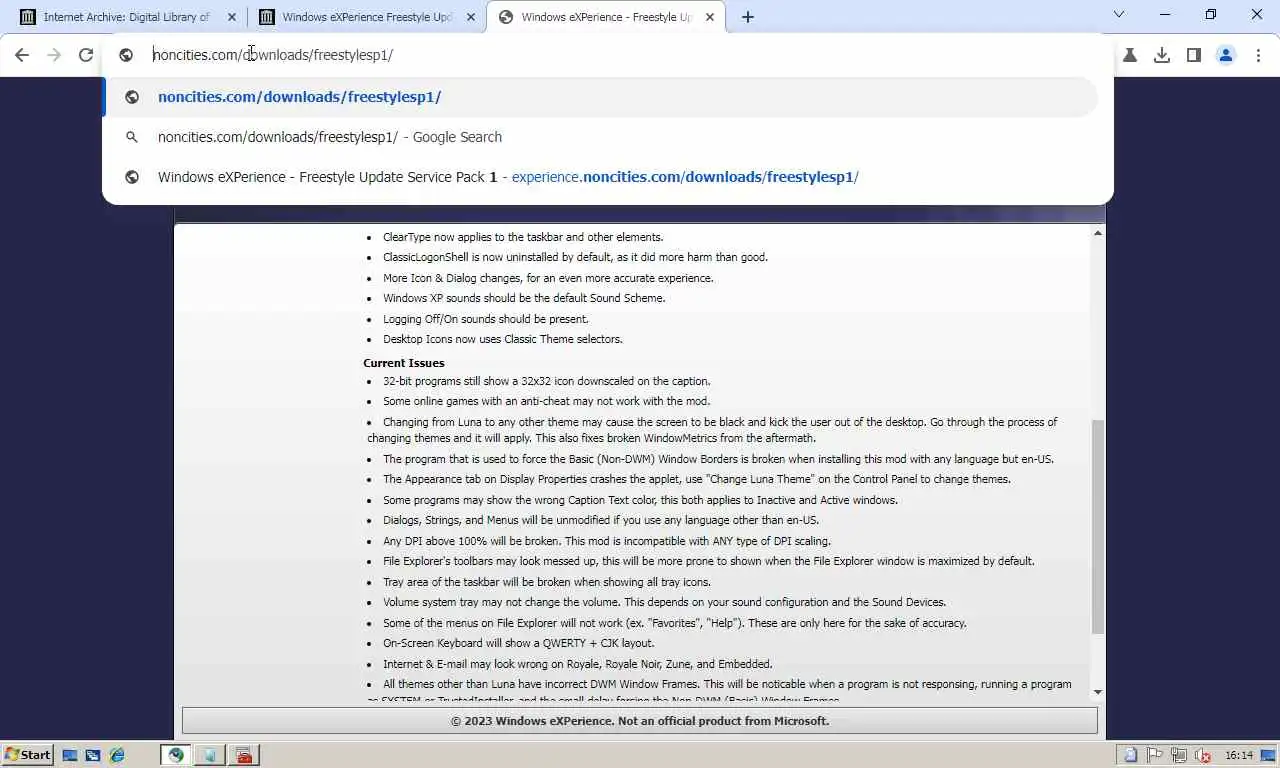Viewport: 1280px width, 768px height.
Task: Pick the Freestyle Update Service Pack 1 suggestion
Action: (600, 177)
